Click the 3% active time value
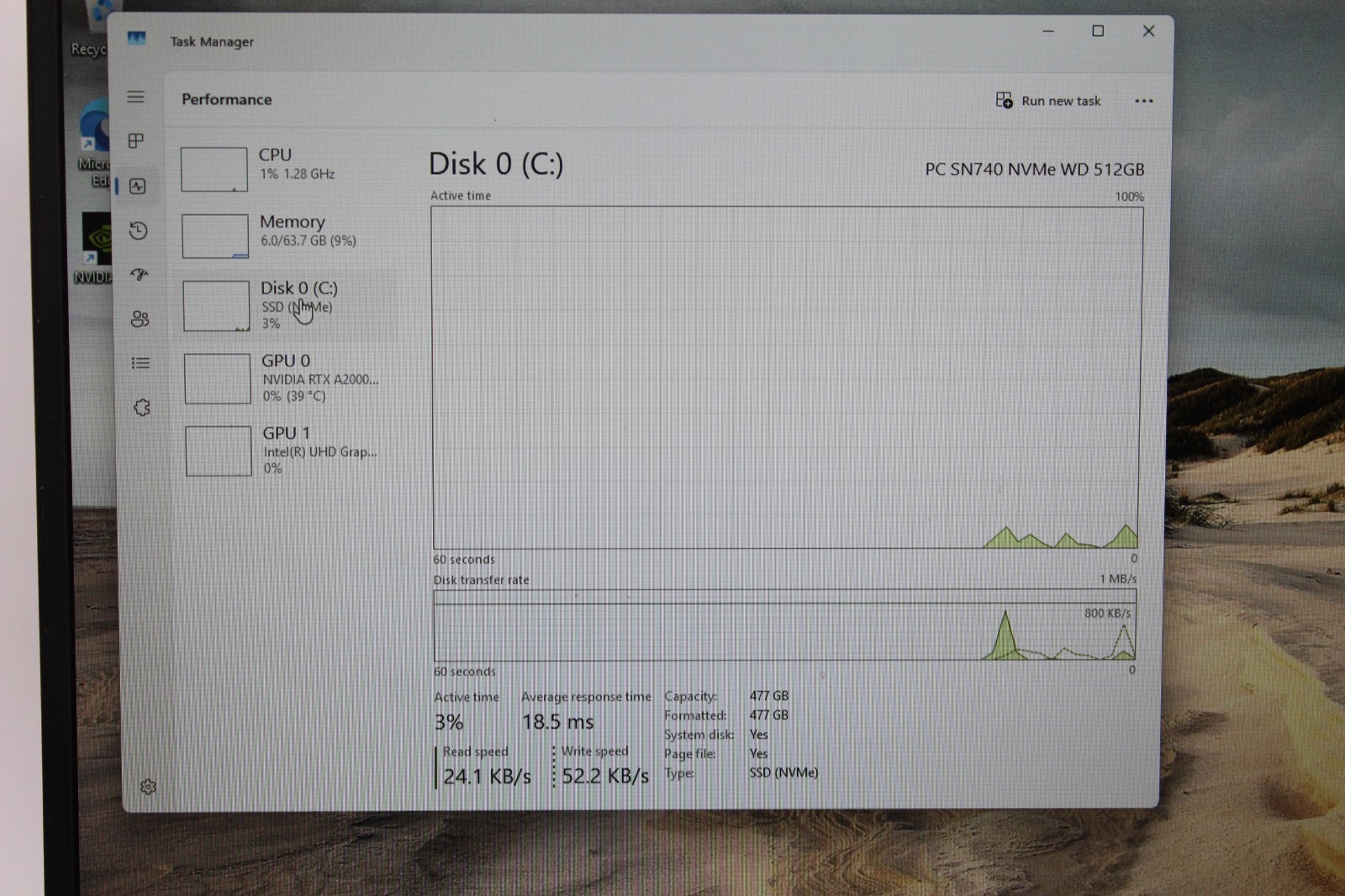Screen dimensions: 1345x896 point(449,722)
